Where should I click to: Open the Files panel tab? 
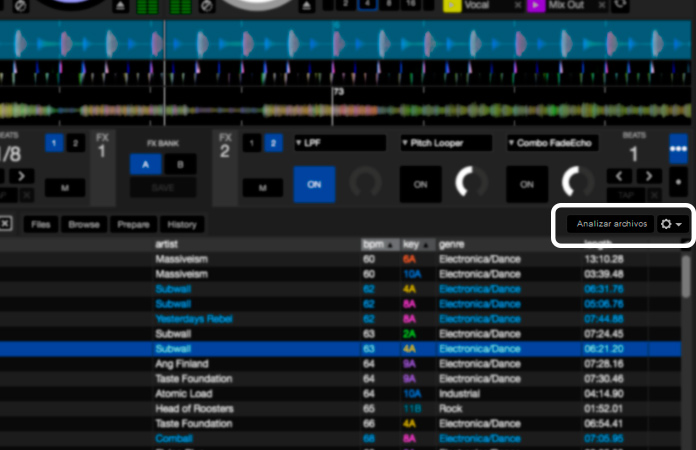click(41, 225)
